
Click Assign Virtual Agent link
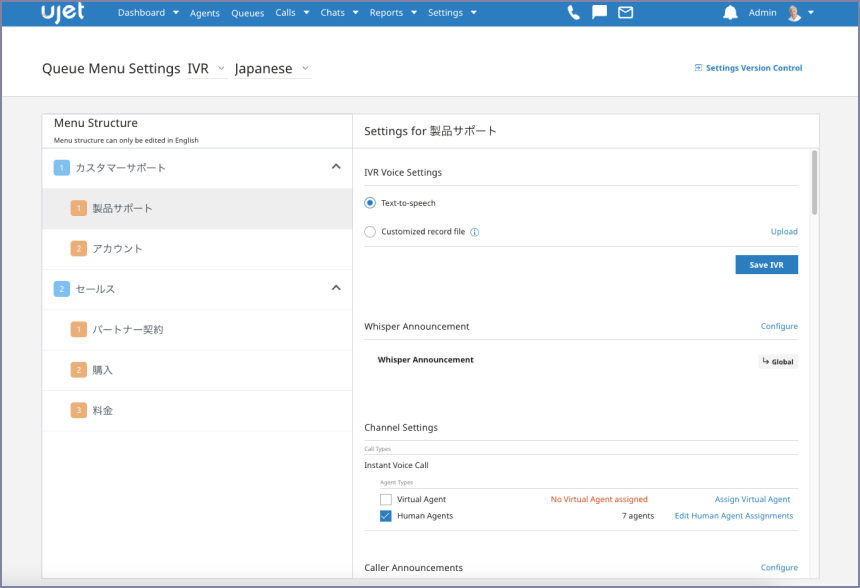click(752, 499)
